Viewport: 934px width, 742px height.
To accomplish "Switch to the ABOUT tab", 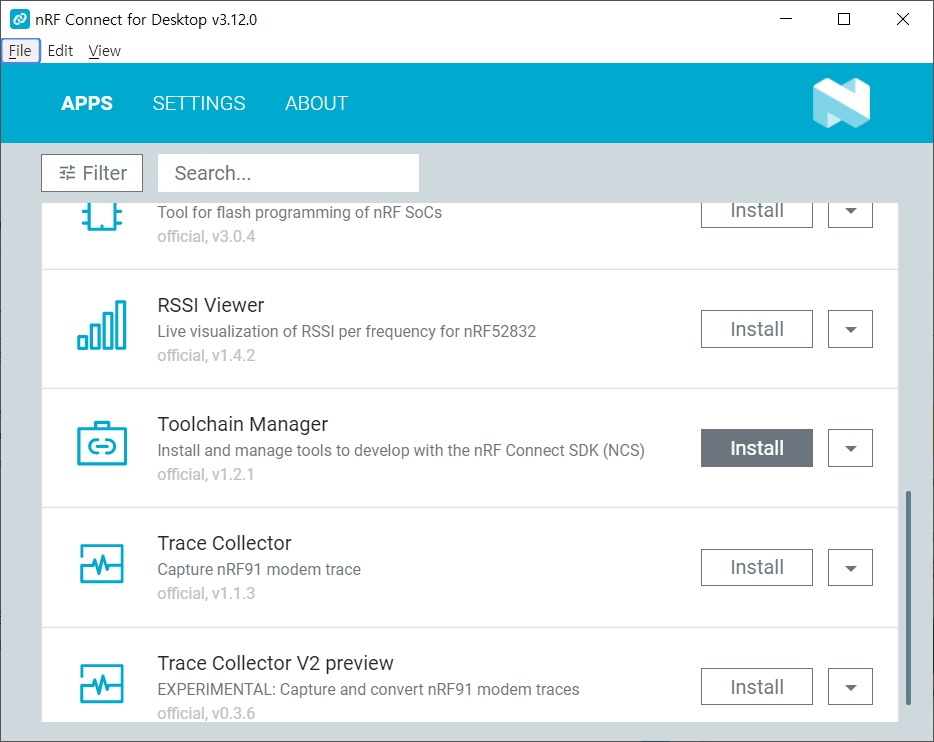I will (x=316, y=103).
